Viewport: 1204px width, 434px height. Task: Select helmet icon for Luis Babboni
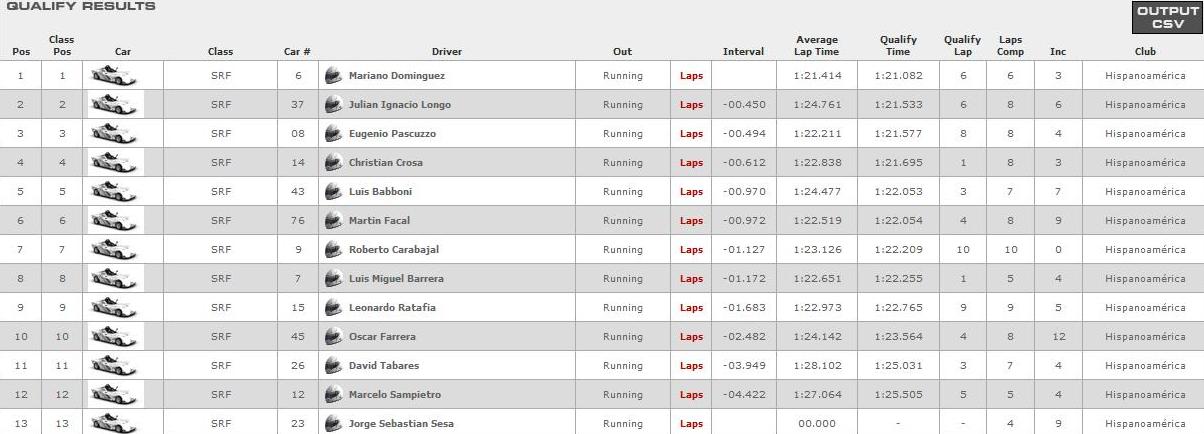[x=334, y=192]
